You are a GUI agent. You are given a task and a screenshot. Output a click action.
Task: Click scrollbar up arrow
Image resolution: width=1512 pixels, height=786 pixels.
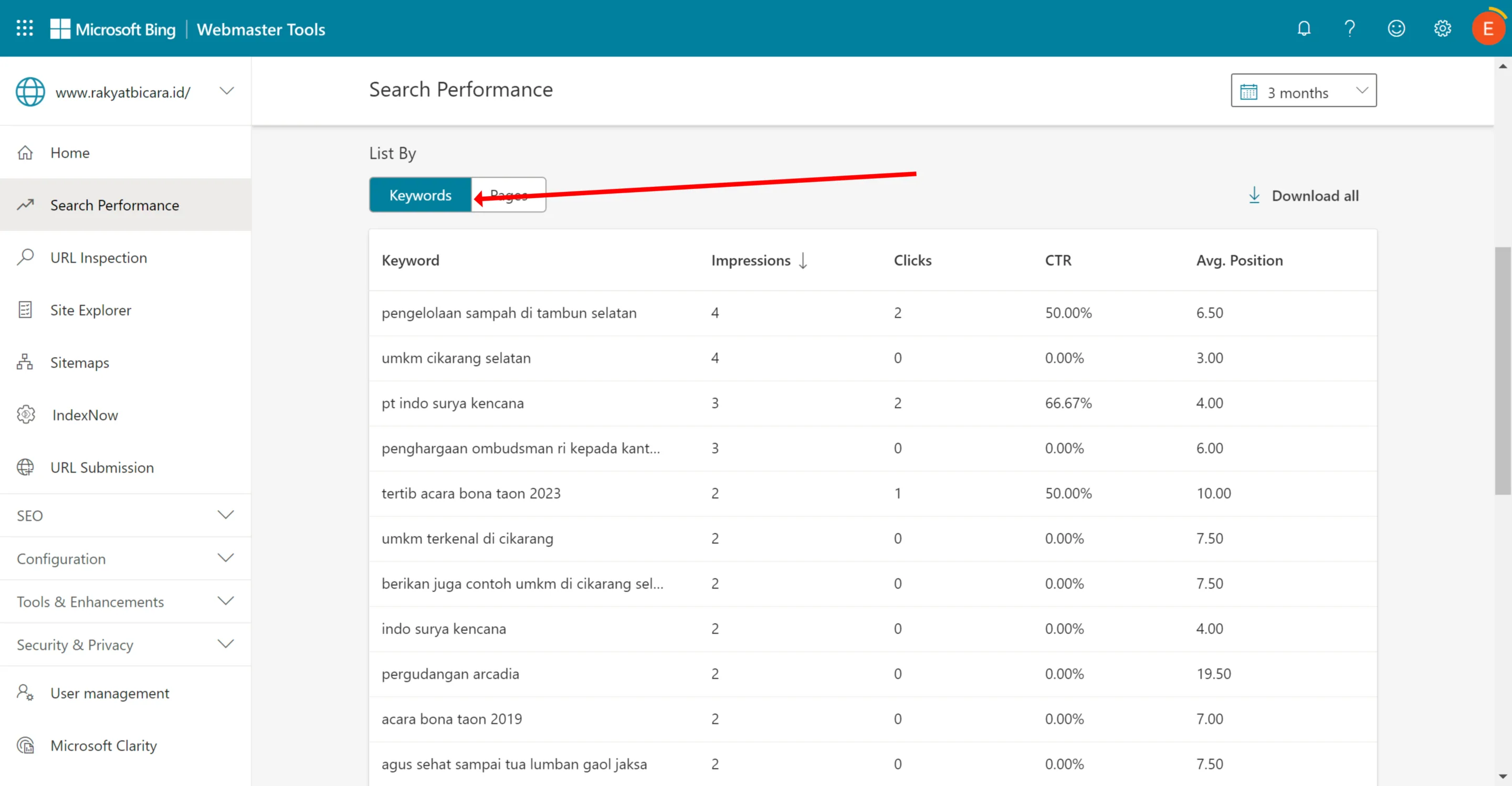tap(1503, 66)
